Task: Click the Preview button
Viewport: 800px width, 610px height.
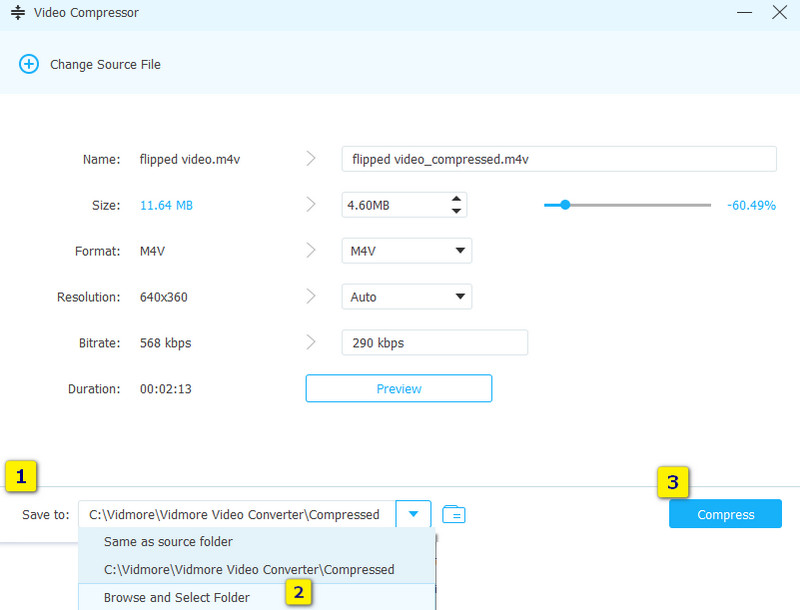Action: click(x=398, y=389)
